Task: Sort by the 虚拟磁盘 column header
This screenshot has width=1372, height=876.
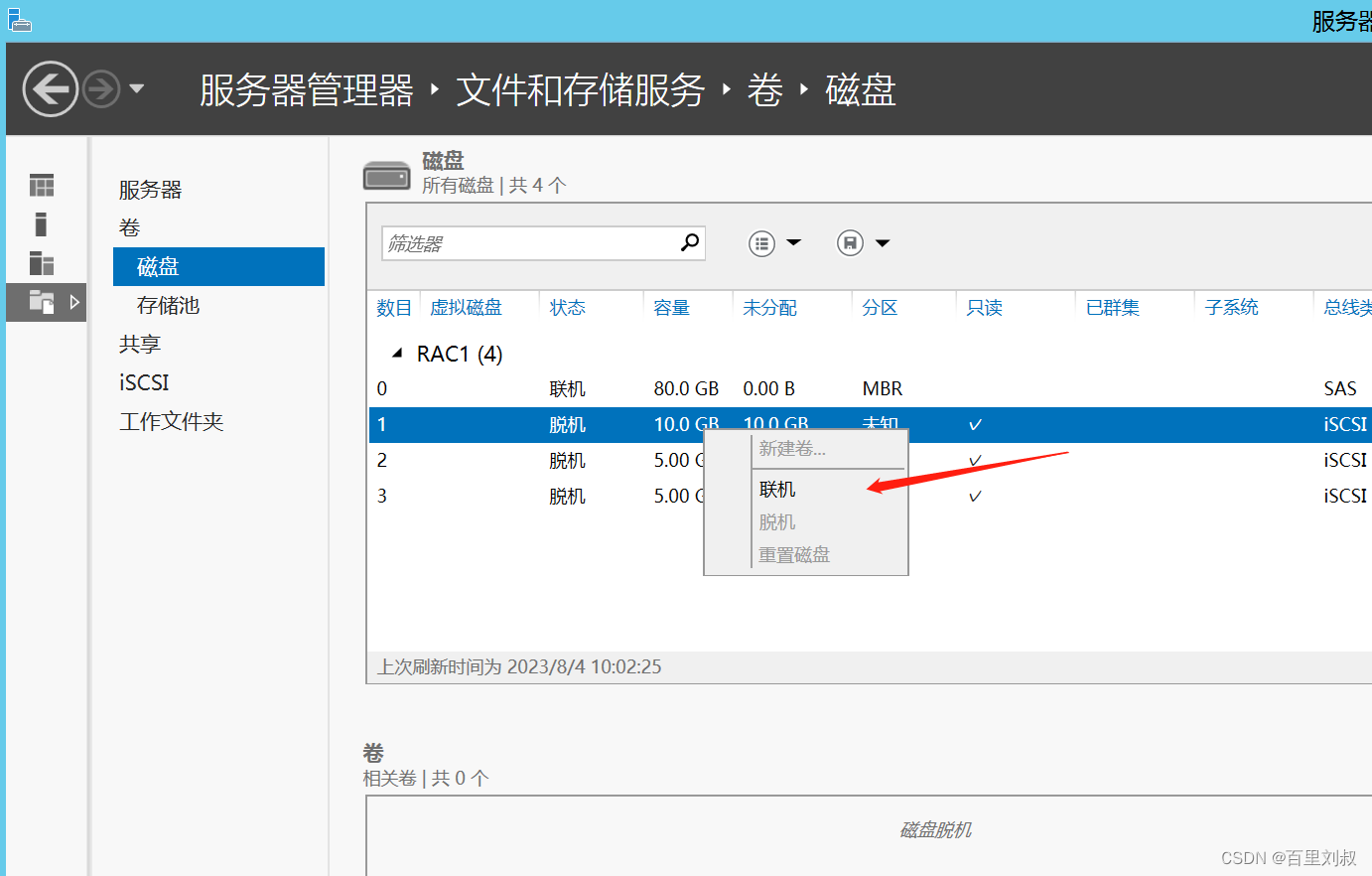Action: 466,308
